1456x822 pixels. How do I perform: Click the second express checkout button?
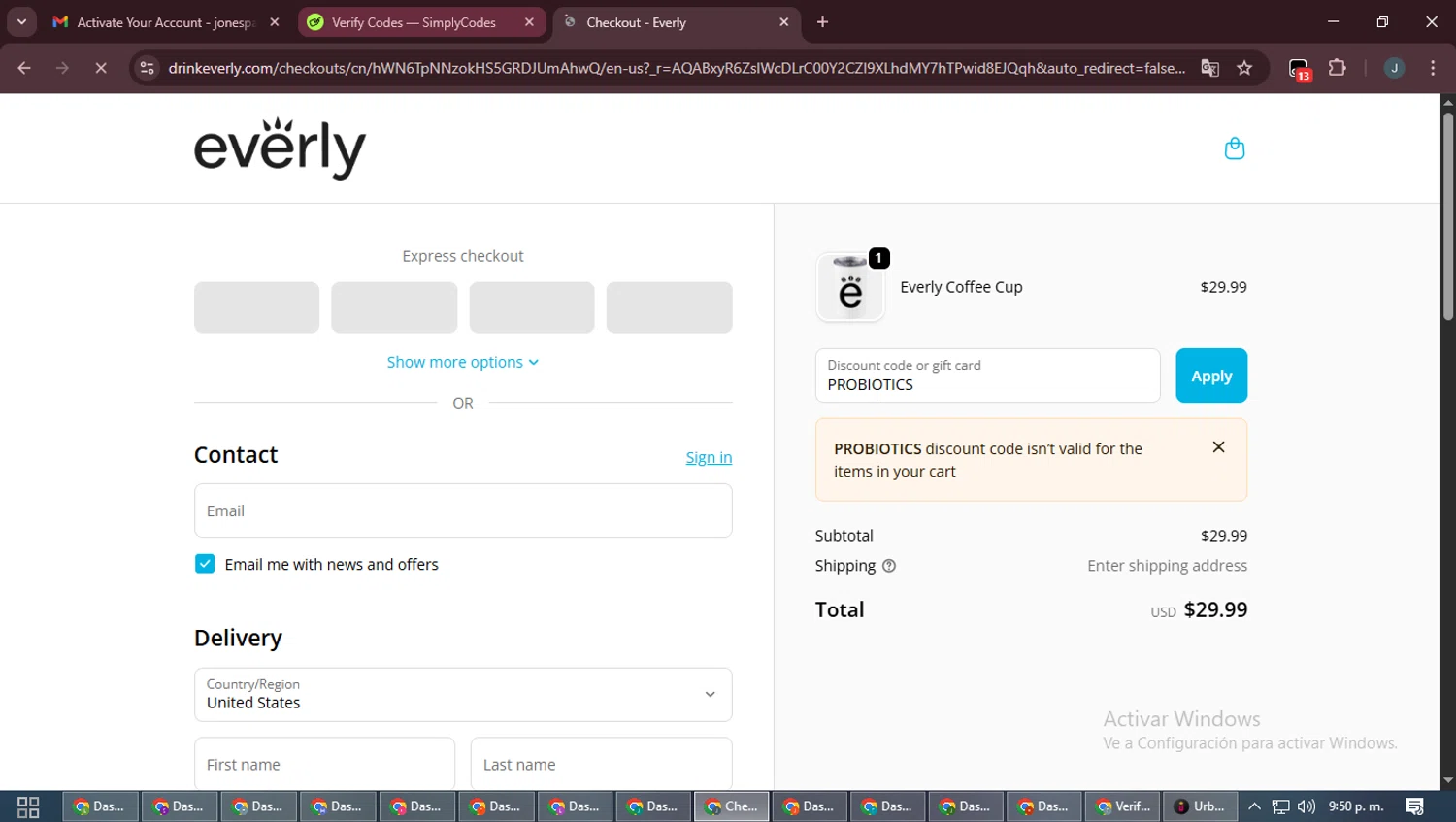[394, 308]
